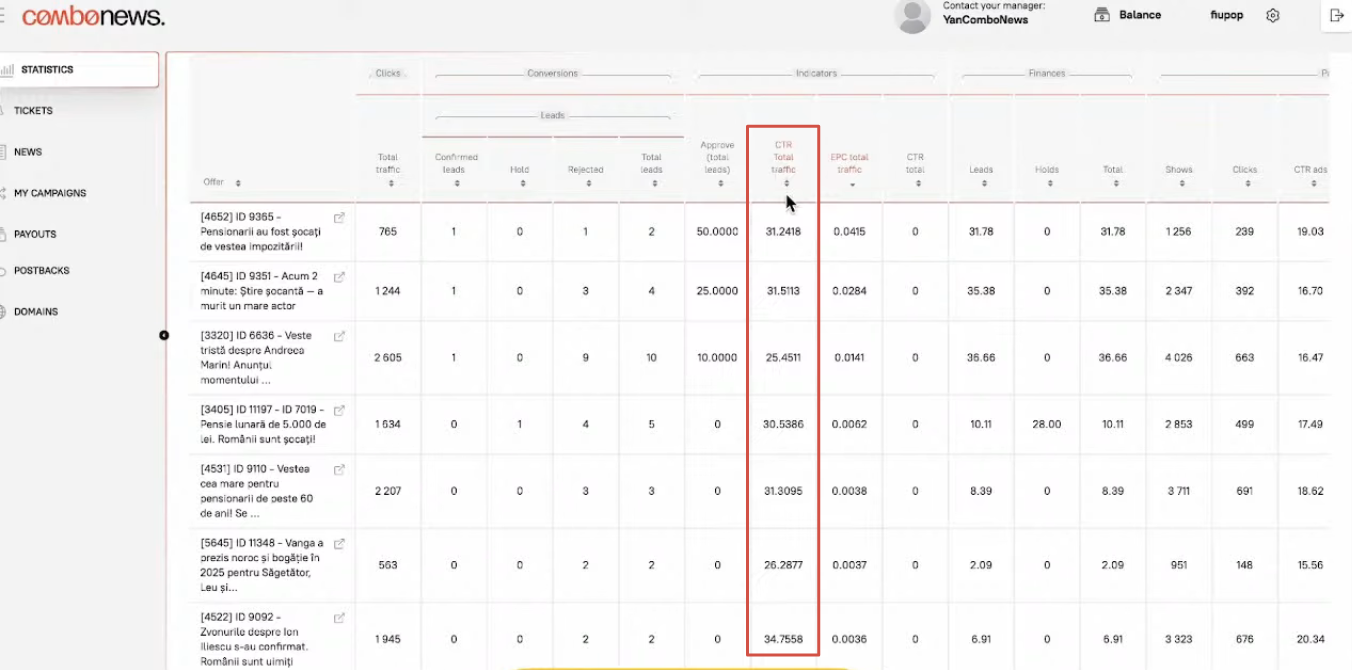Image resolution: width=1352 pixels, height=670 pixels.
Task: Open the settings gear icon
Action: tap(1273, 15)
